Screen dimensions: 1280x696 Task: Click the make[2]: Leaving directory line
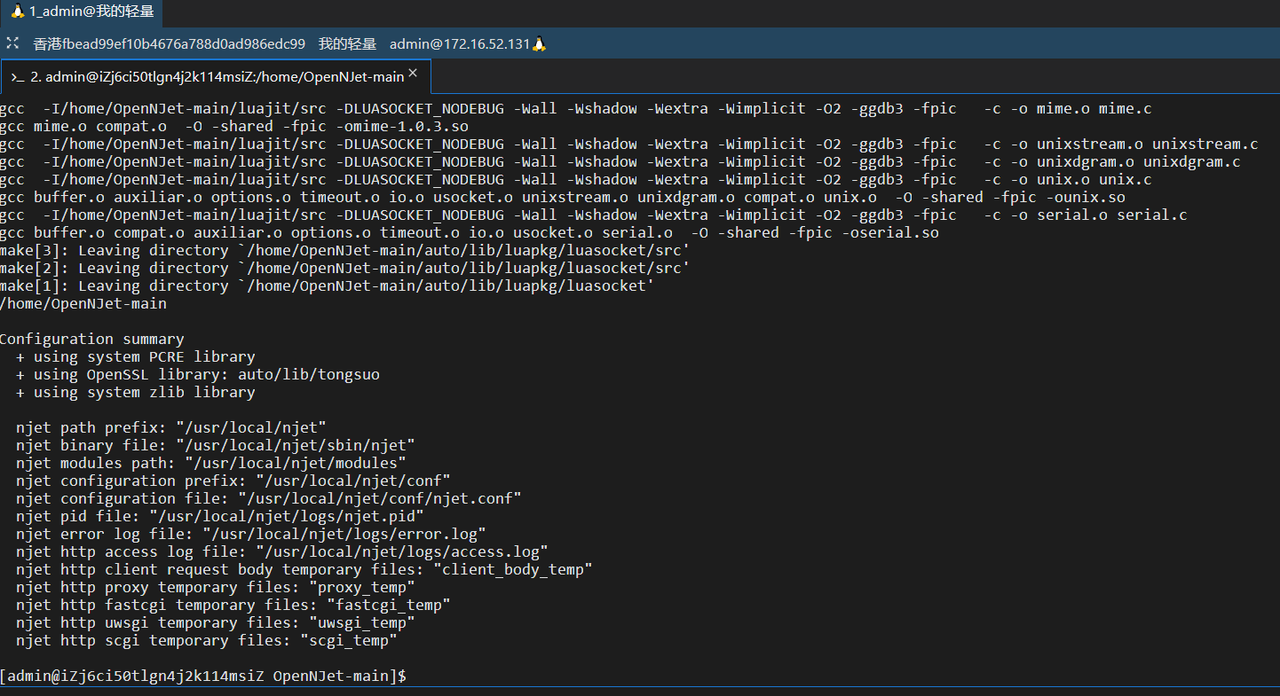[x=345, y=268]
